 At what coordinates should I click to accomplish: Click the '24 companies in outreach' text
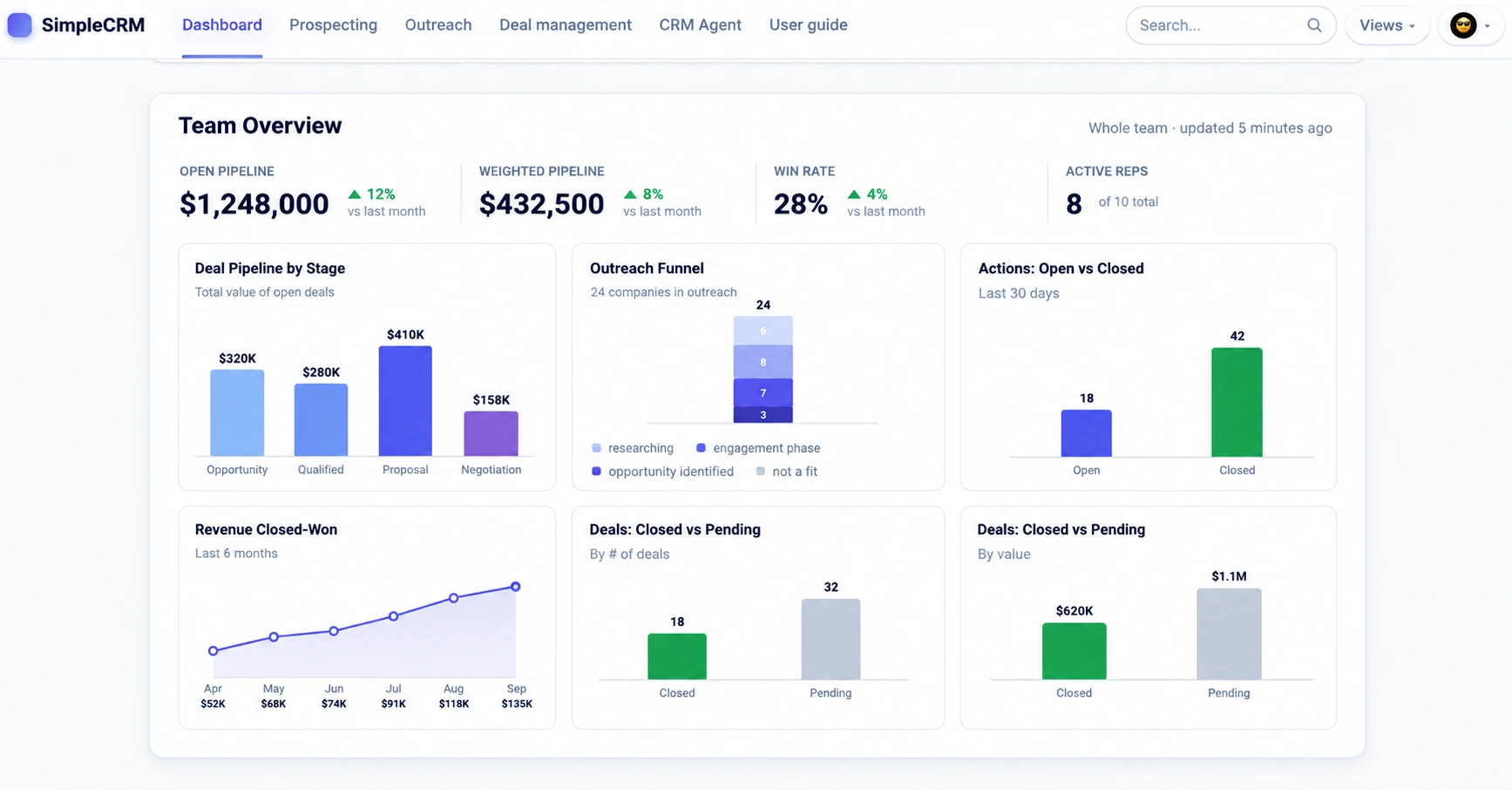[x=663, y=292]
